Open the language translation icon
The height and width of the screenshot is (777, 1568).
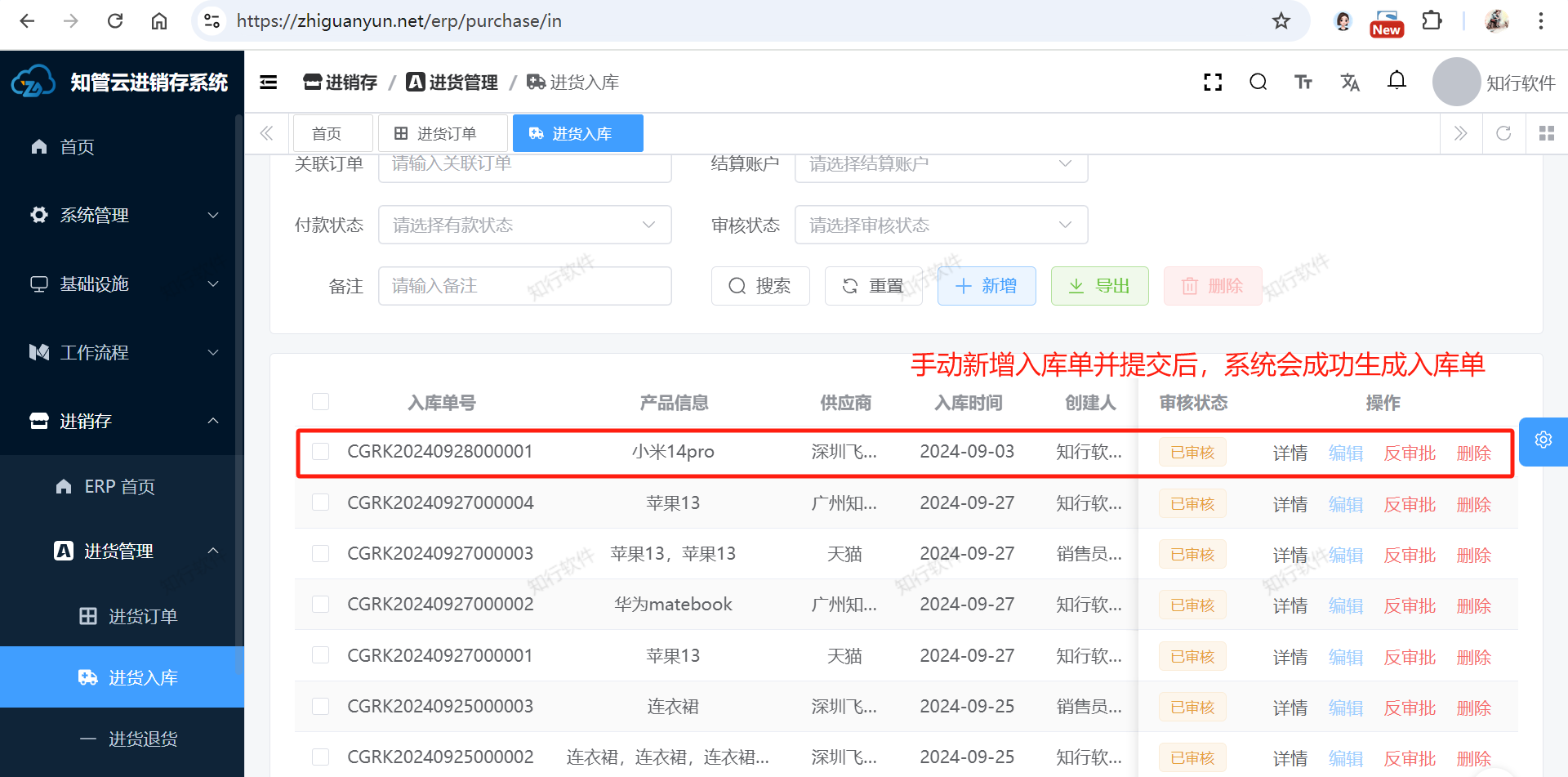click(x=1350, y=83)
